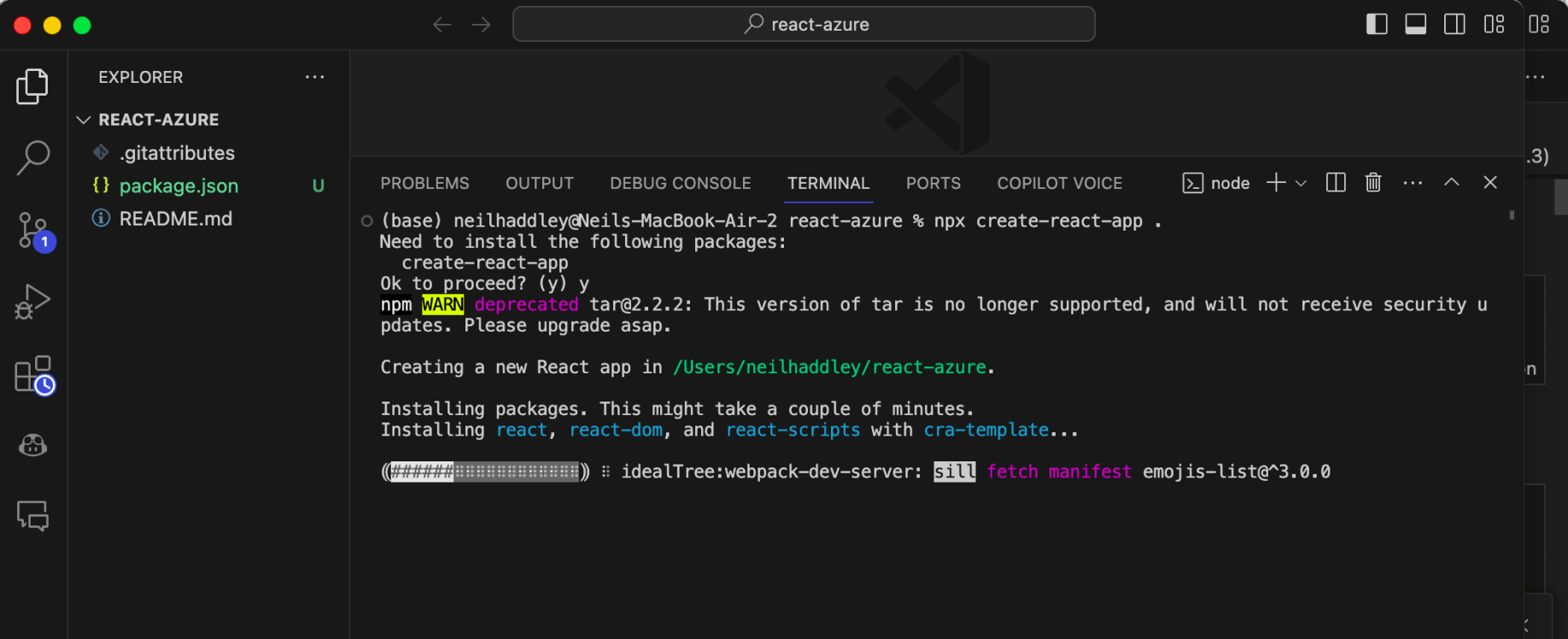Maximize panel size with the chevron up
Viewport: 1568px width, 639px height.
(x=1451, y=183)
